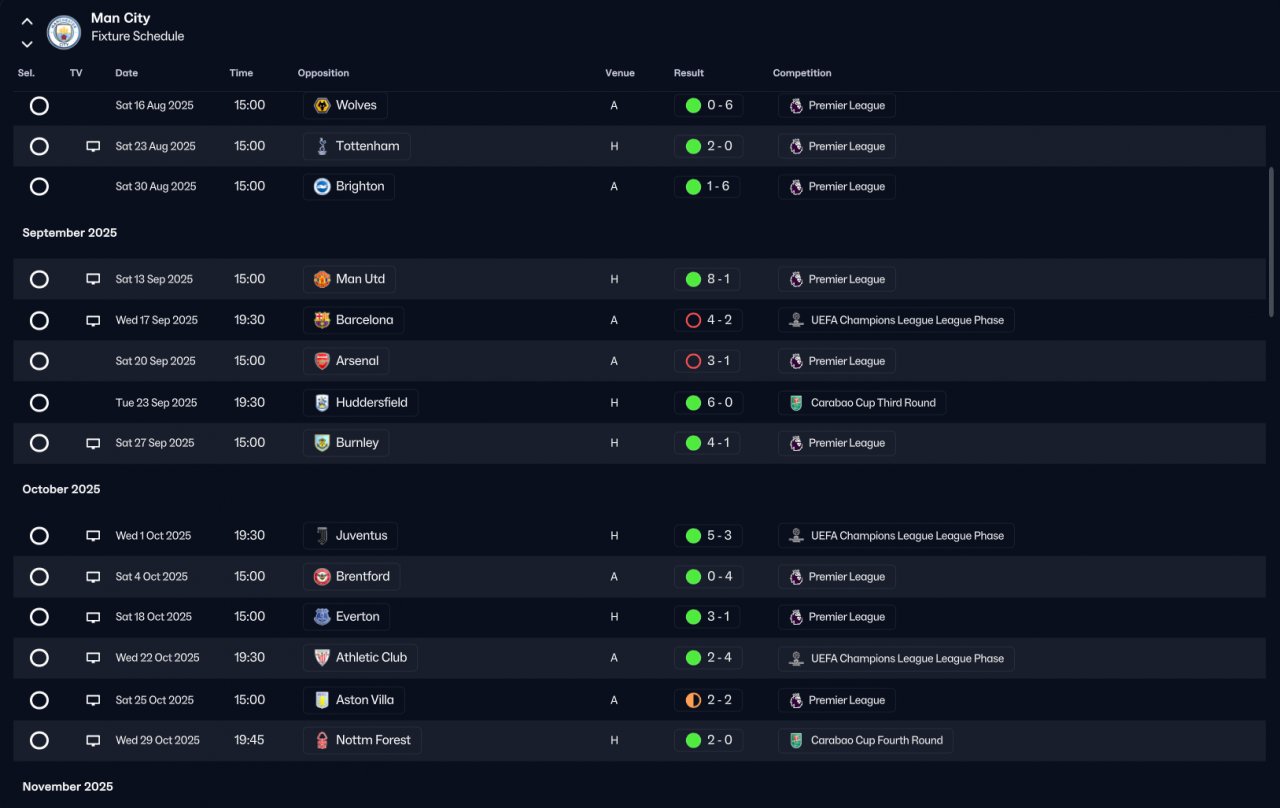
Task: Click the Champions League icon on Athletic Club row
Action: tap(796, 658)
